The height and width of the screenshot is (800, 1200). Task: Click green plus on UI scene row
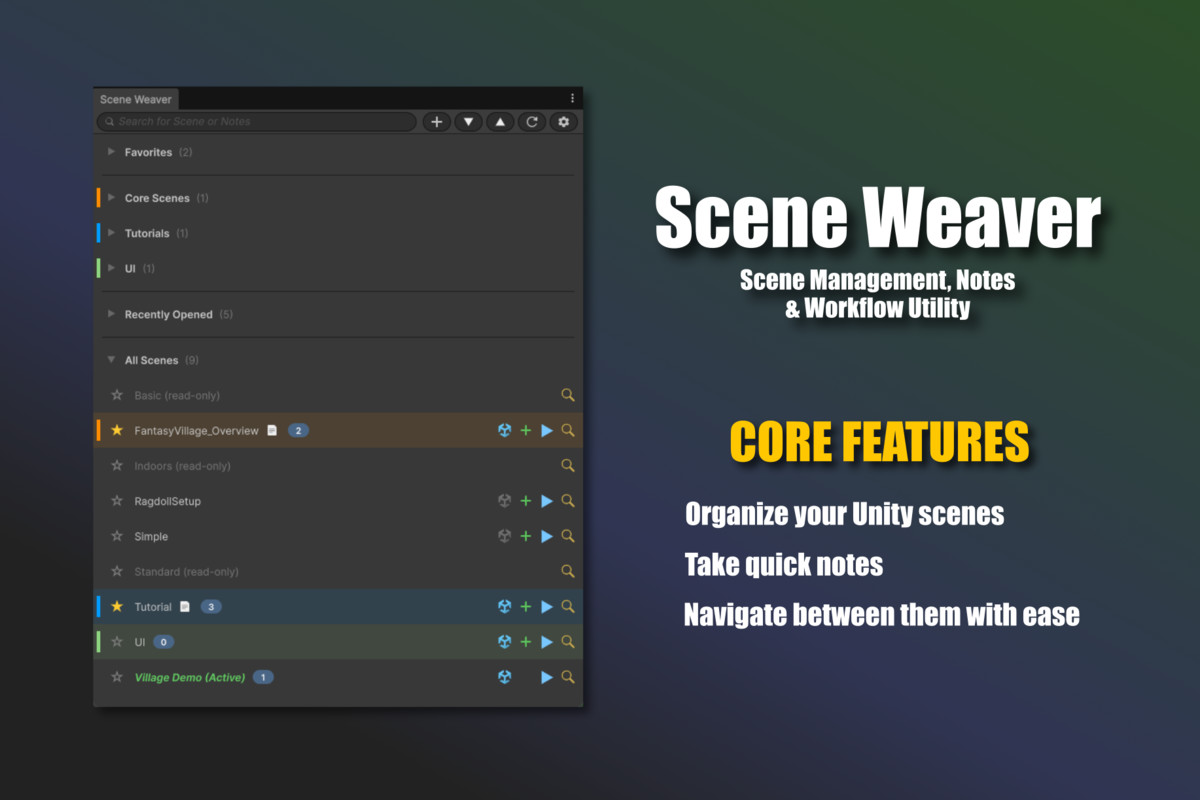(x=526, y=642)
